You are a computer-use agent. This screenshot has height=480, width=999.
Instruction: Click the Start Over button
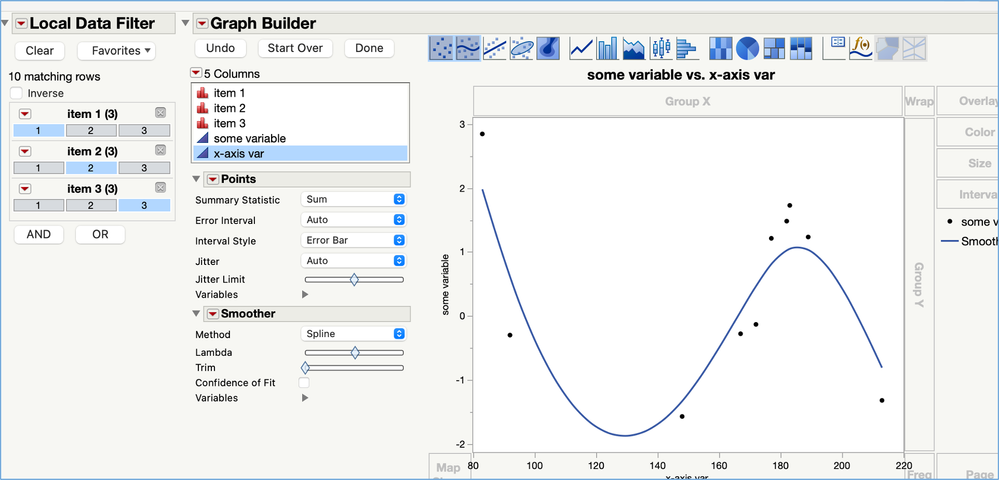pyautogui.click(x=295, y=48)
